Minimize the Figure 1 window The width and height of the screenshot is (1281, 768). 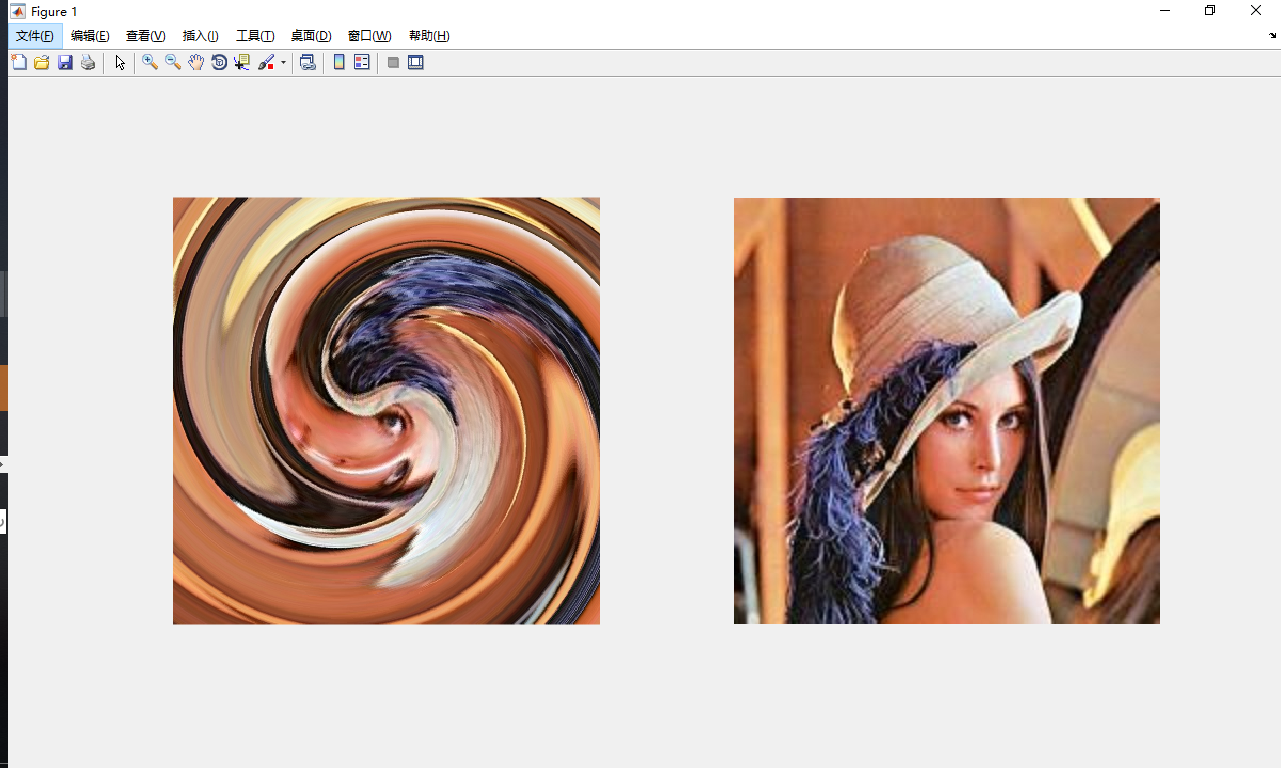point(1165,11)
